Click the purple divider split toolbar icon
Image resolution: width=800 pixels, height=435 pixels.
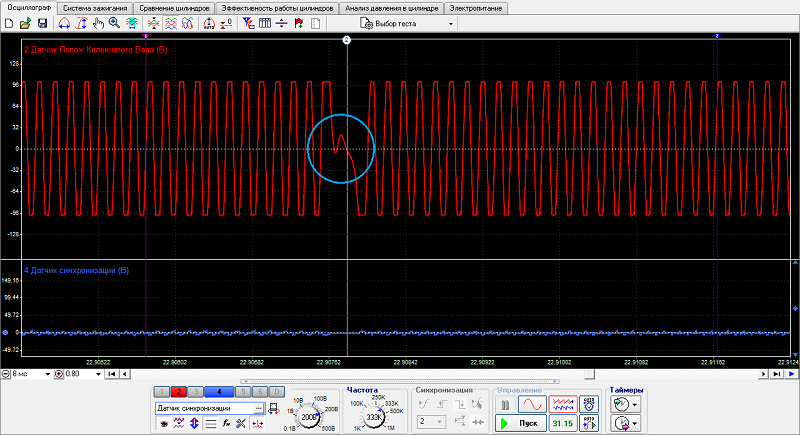282,23
